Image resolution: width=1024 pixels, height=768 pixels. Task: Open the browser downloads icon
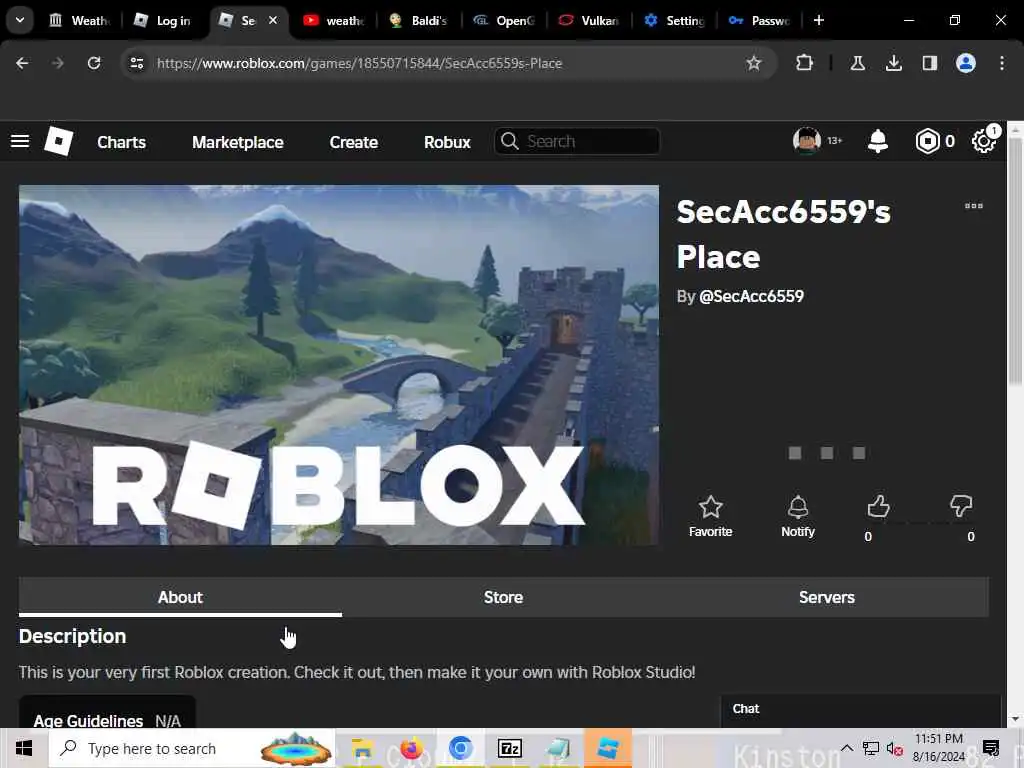tap(893, 63)
